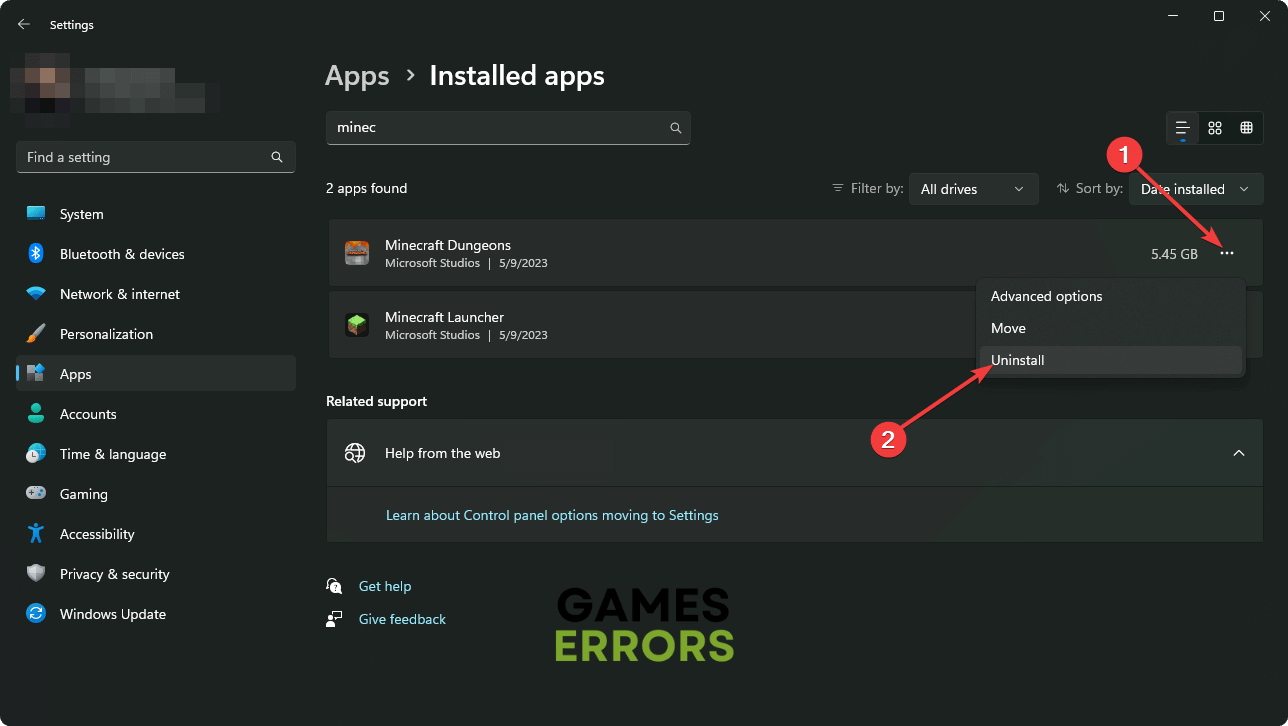This screenshot has width=1288, height=726.
Task: Open the Sort by Date installed dropdown
Action: pyautogui.click(x=1195, y=189)
